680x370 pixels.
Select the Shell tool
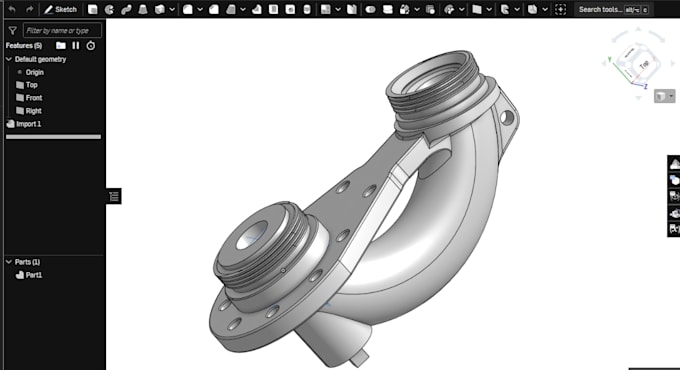point(274,9)
